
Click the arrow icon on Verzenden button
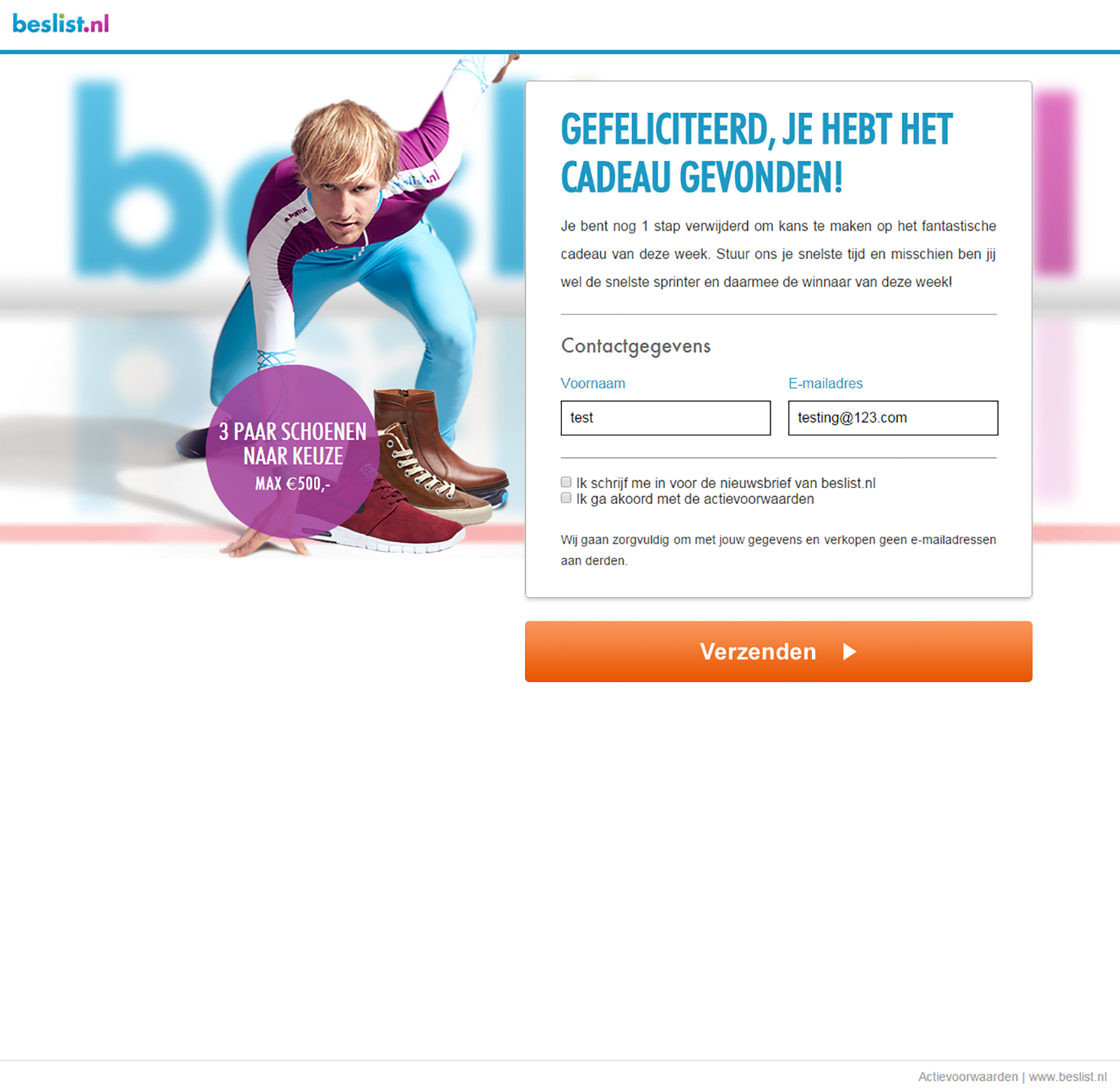click(x=850, y=652)
